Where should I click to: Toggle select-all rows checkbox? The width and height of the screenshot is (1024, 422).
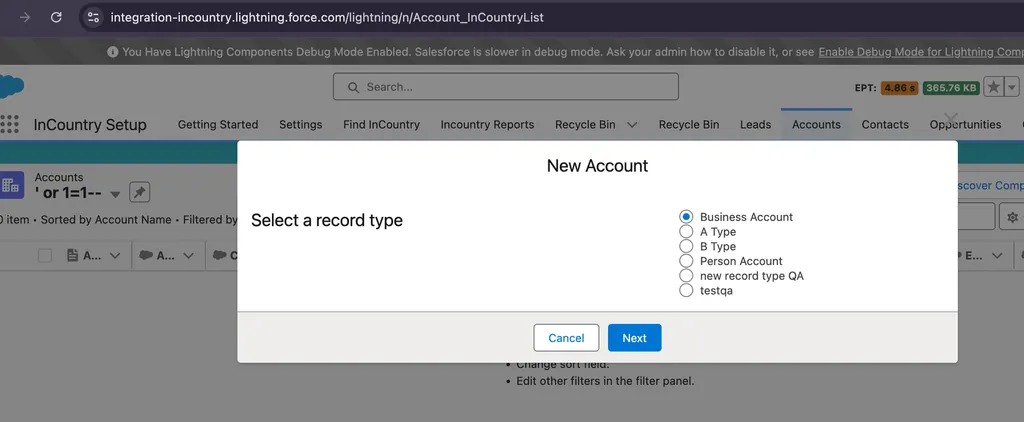pyautogui.click(x=44, y=256)
